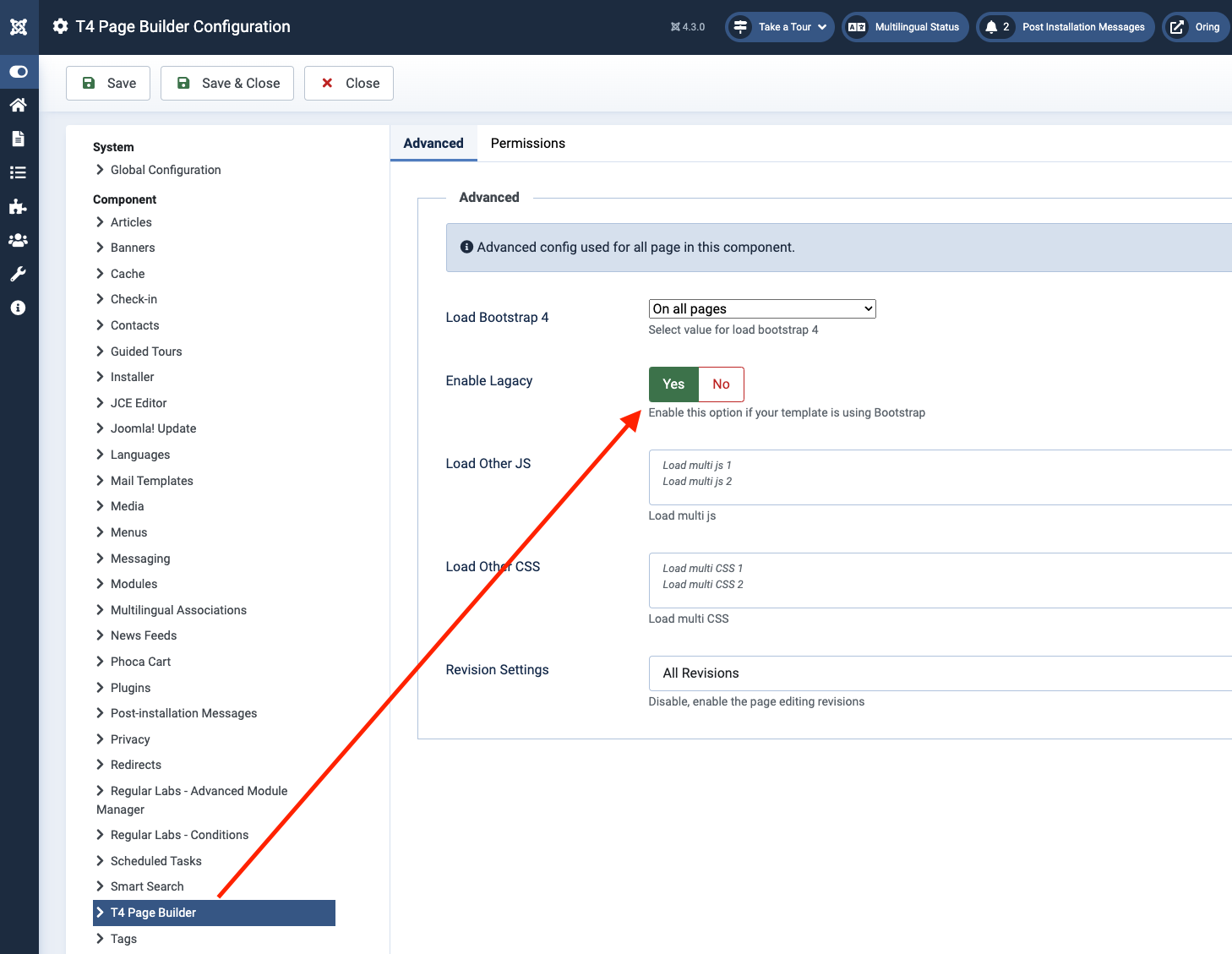Image resolution: width=1232 pixels, height=954 pixels.
Task: Expand the Take a Tour menu
Action: [780, 27]
